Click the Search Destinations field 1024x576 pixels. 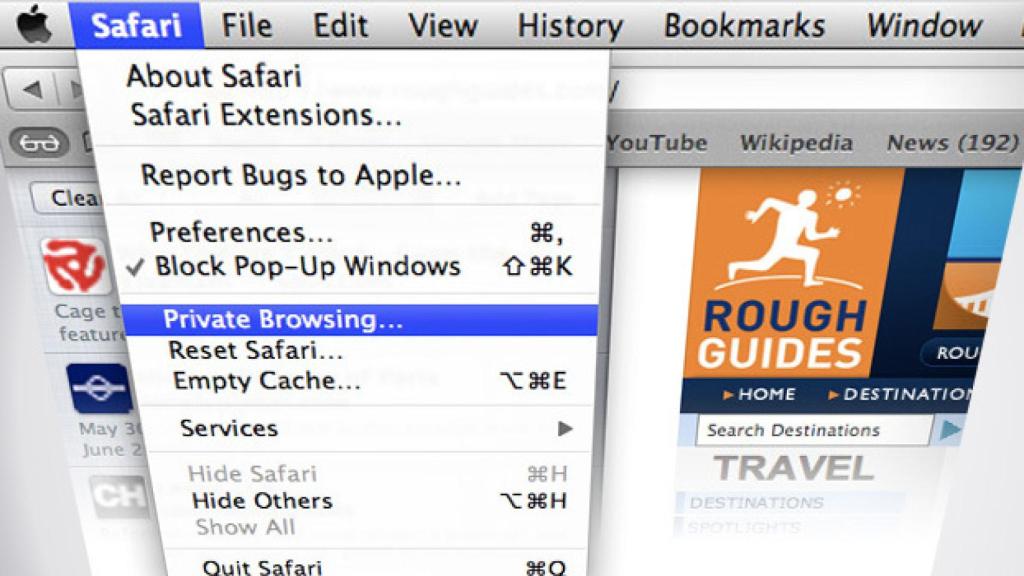point(814,430)
